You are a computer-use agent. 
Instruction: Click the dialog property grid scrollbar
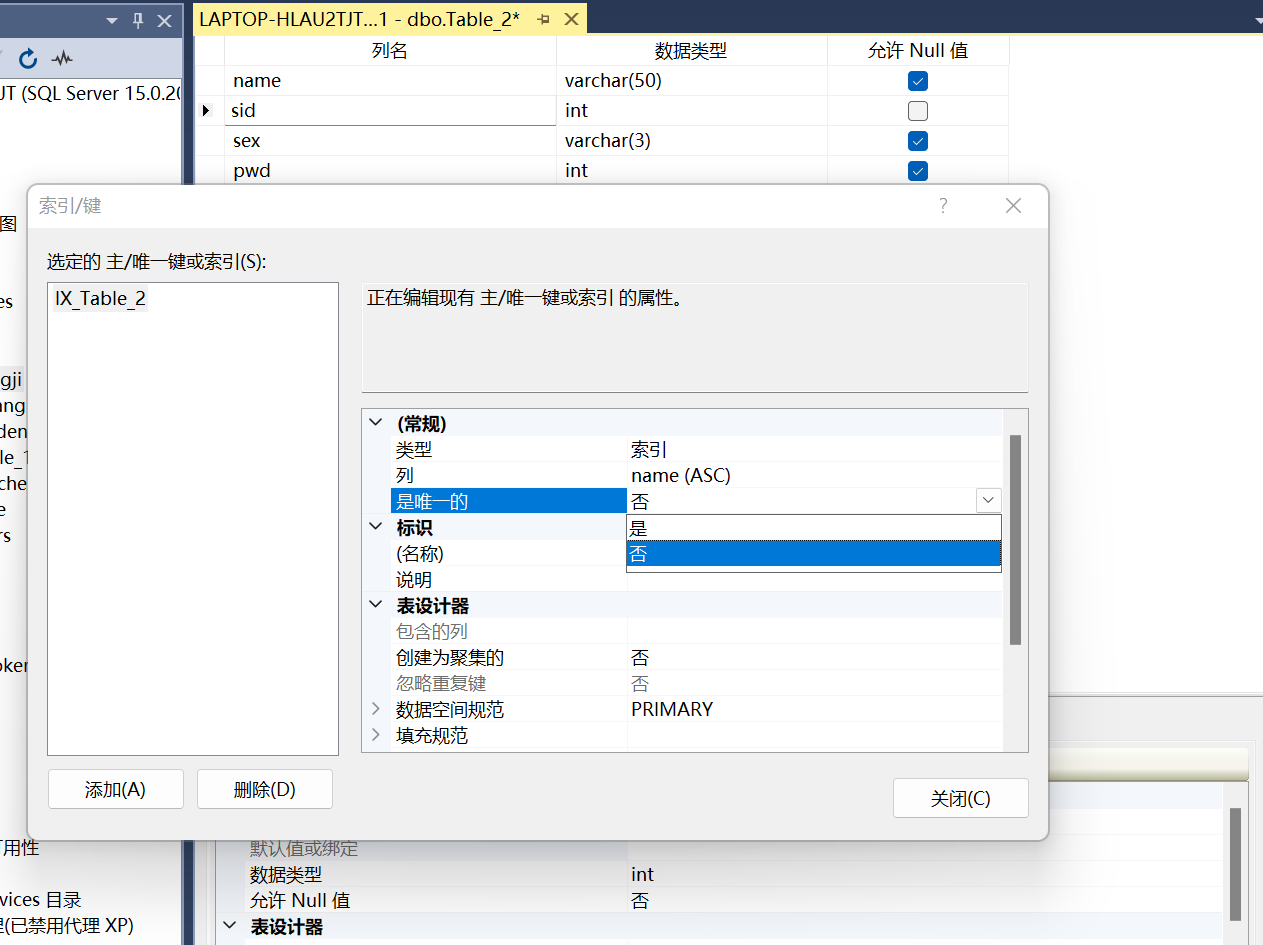[x=1015, y=540]
